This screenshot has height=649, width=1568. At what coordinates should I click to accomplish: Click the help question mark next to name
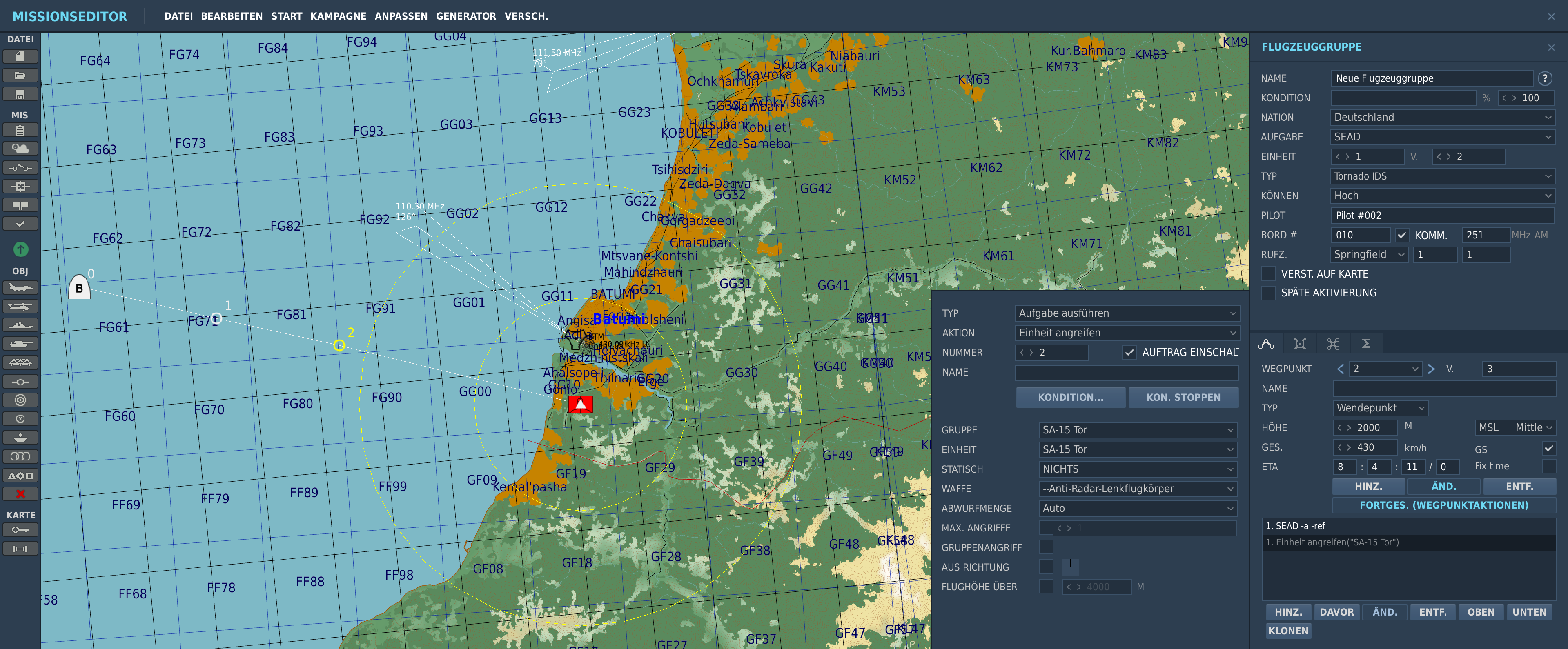pyautogui.click(x=1544, y=78)
